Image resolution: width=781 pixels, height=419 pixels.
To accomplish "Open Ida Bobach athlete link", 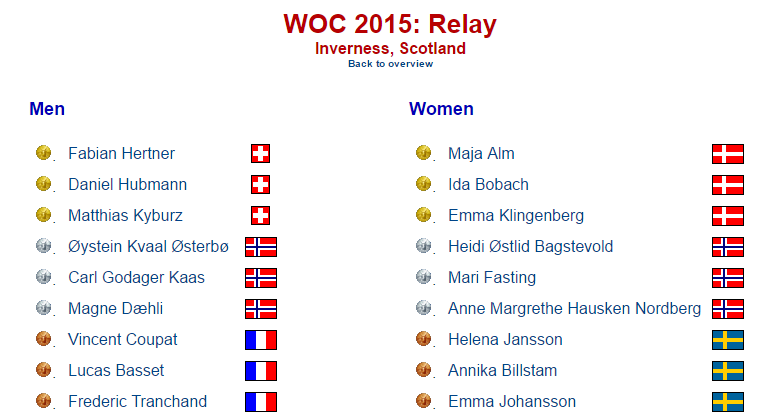I will [488, 184].
